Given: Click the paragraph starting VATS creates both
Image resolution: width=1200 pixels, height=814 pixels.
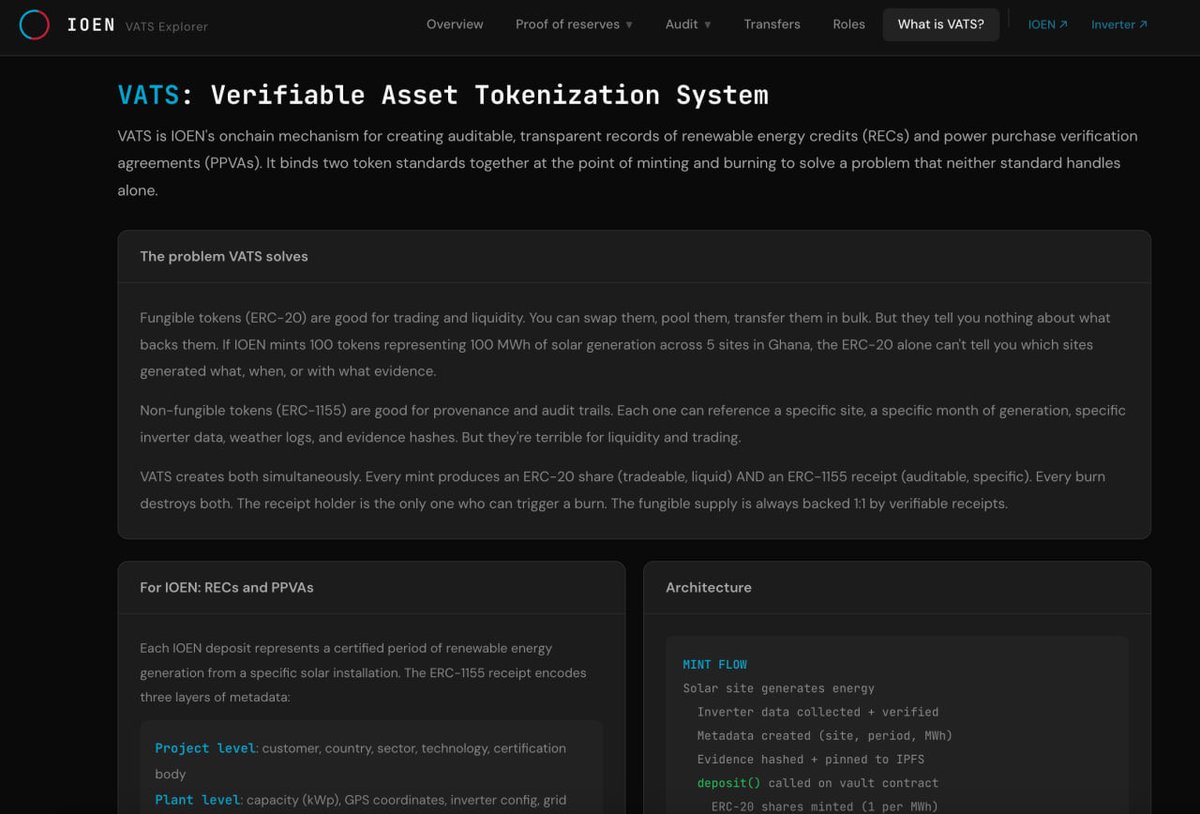Looking at the screenshot, I should [623, 490].
